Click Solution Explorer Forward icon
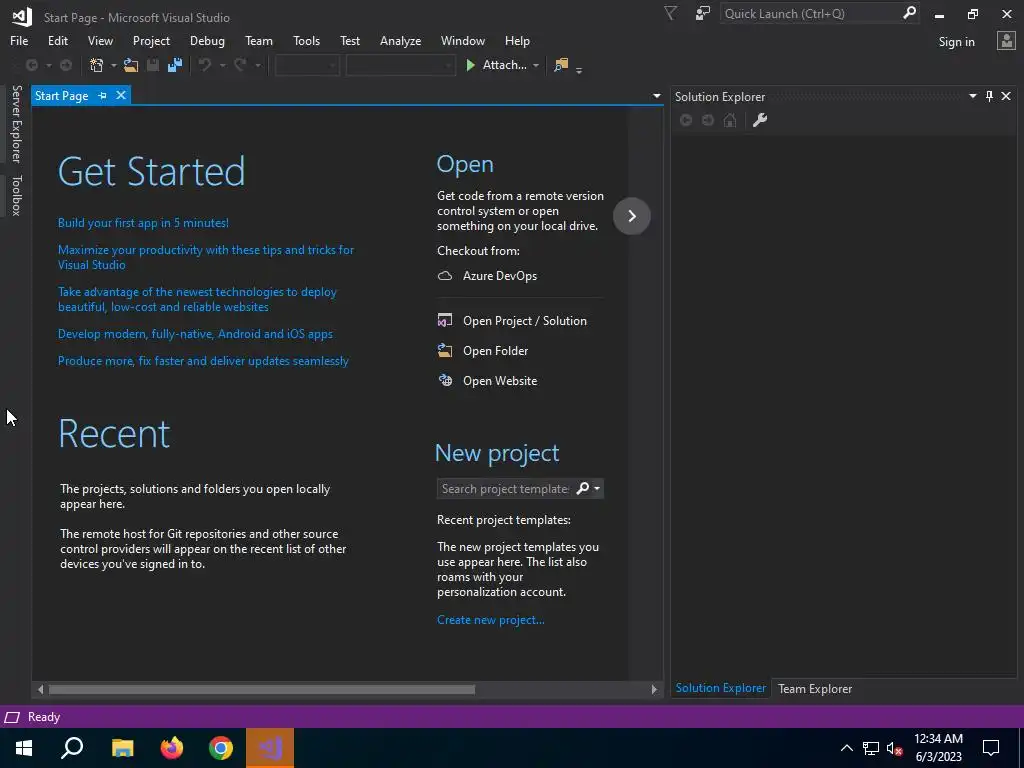This screenshot has width=1024, height=768. (708, 120)
